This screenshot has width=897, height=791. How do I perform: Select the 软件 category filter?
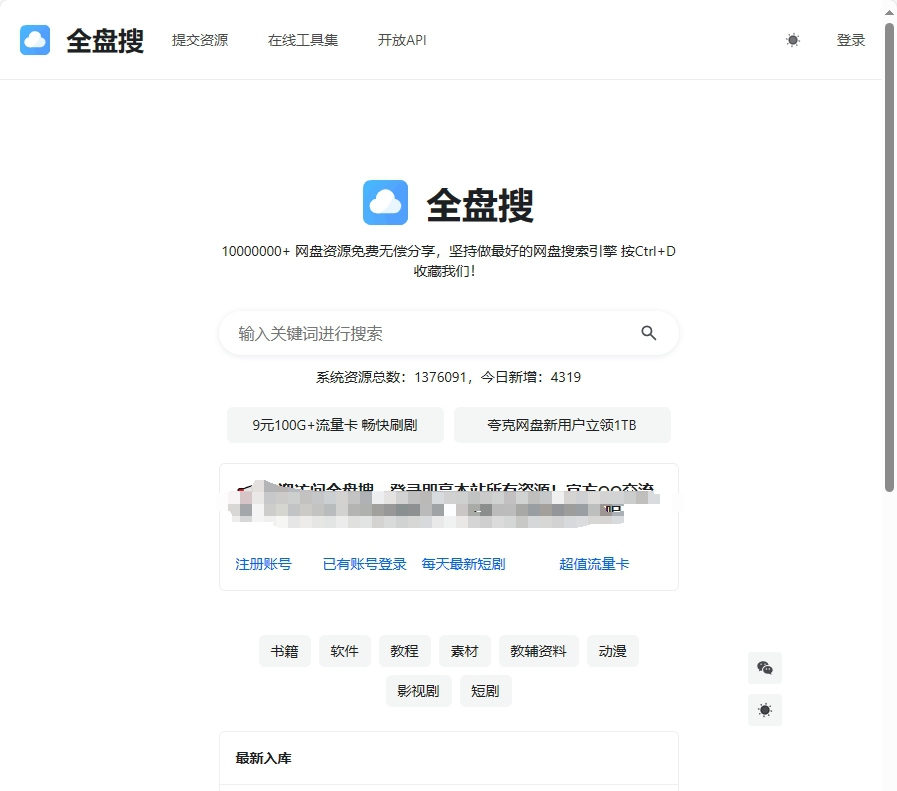point(344,650)
